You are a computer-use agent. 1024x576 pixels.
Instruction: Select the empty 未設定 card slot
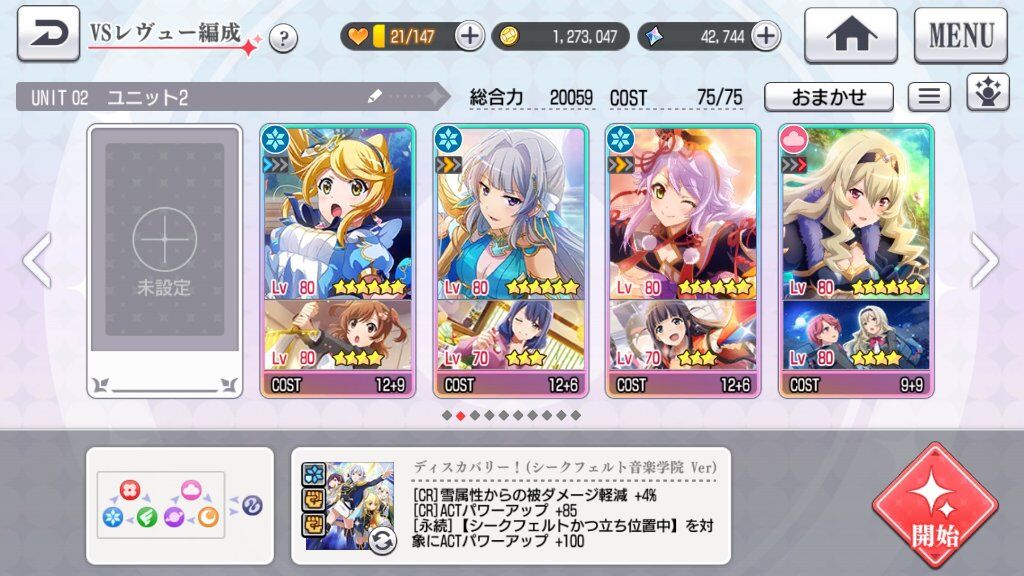[x=165, y=261]
